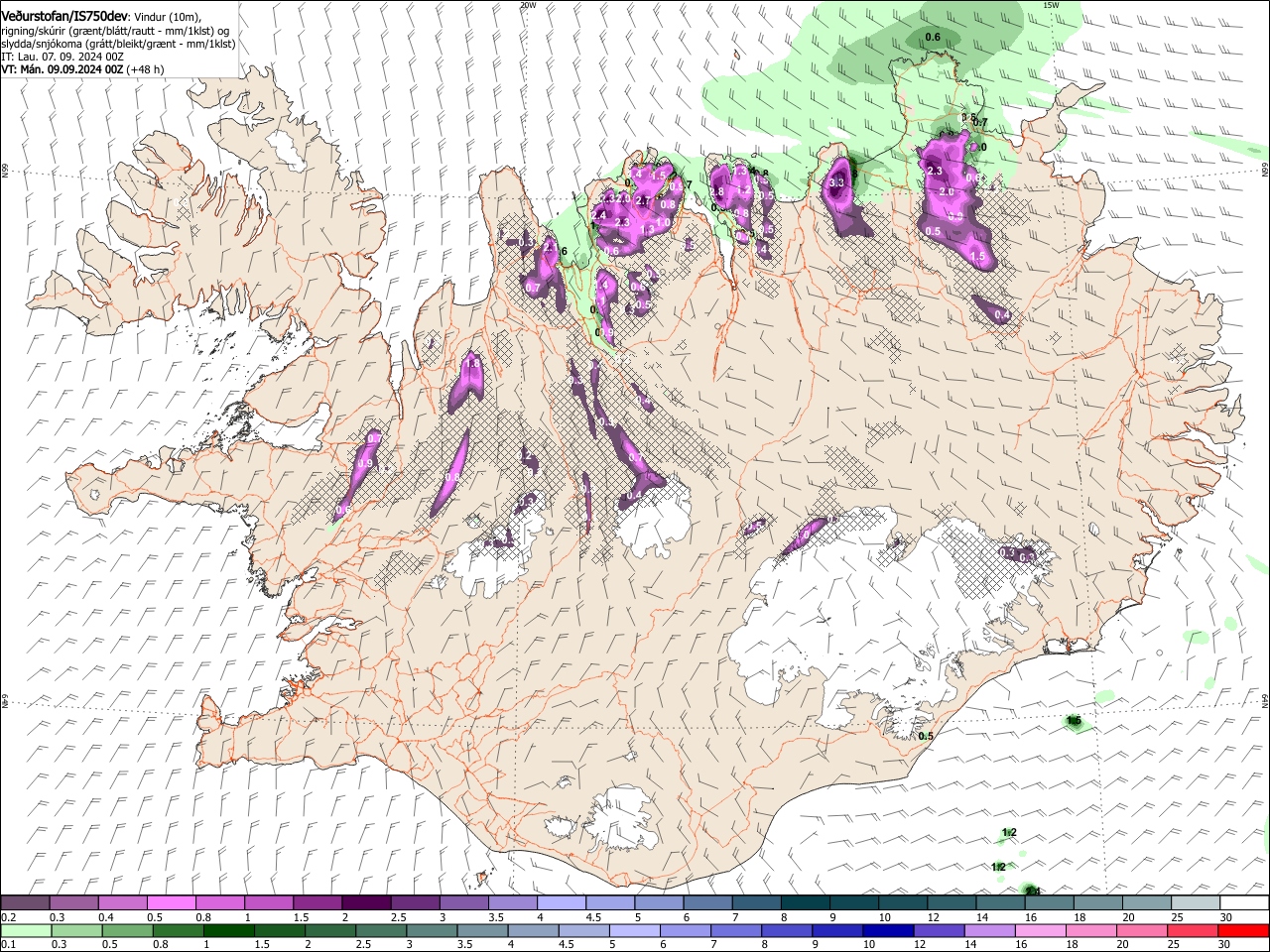This screenshot has width=1270, height=952.
Task: Click the '20W' longitude label
Action: 528,5
